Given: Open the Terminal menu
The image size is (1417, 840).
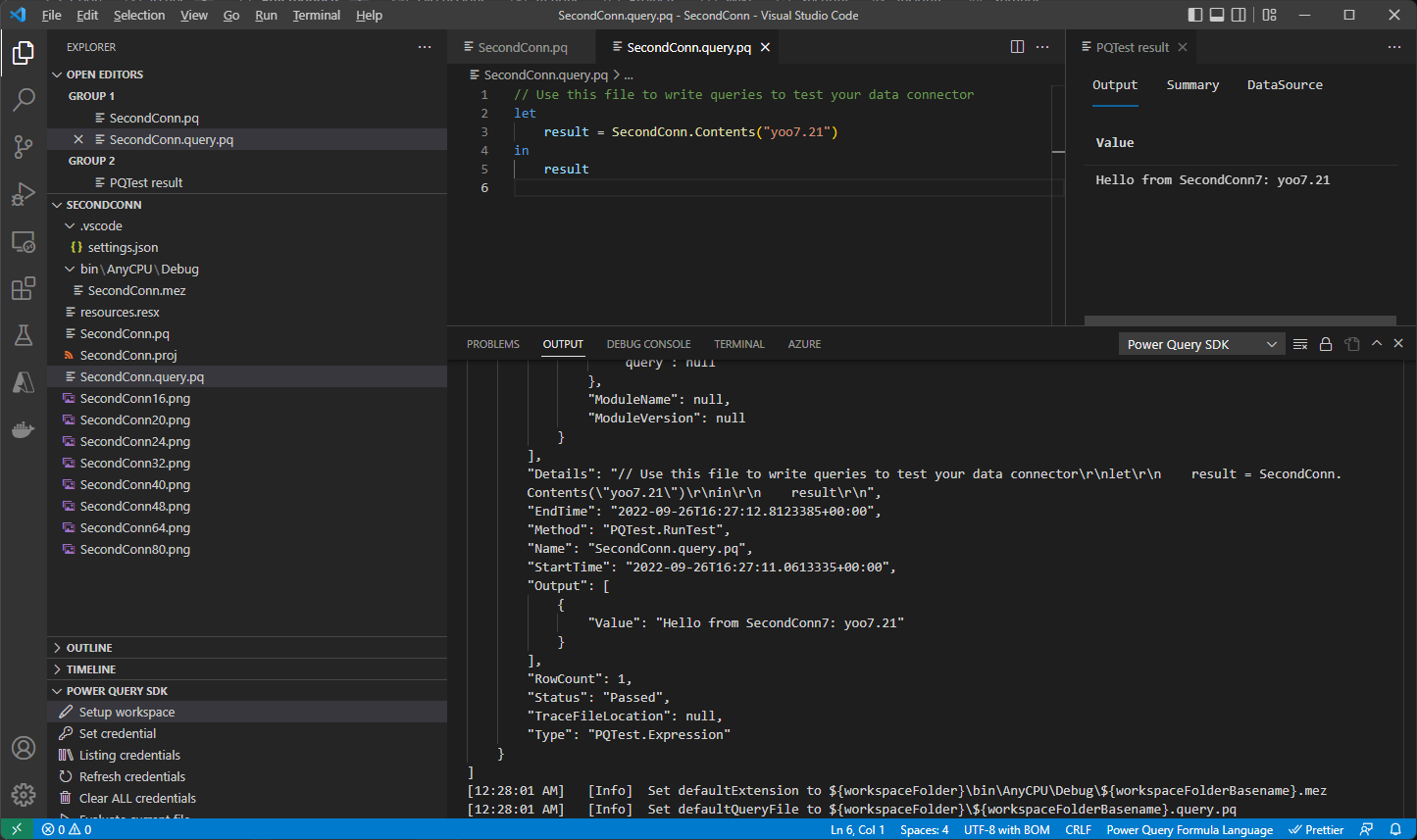Looking at the screenshot, I should (x=316, y=15).
